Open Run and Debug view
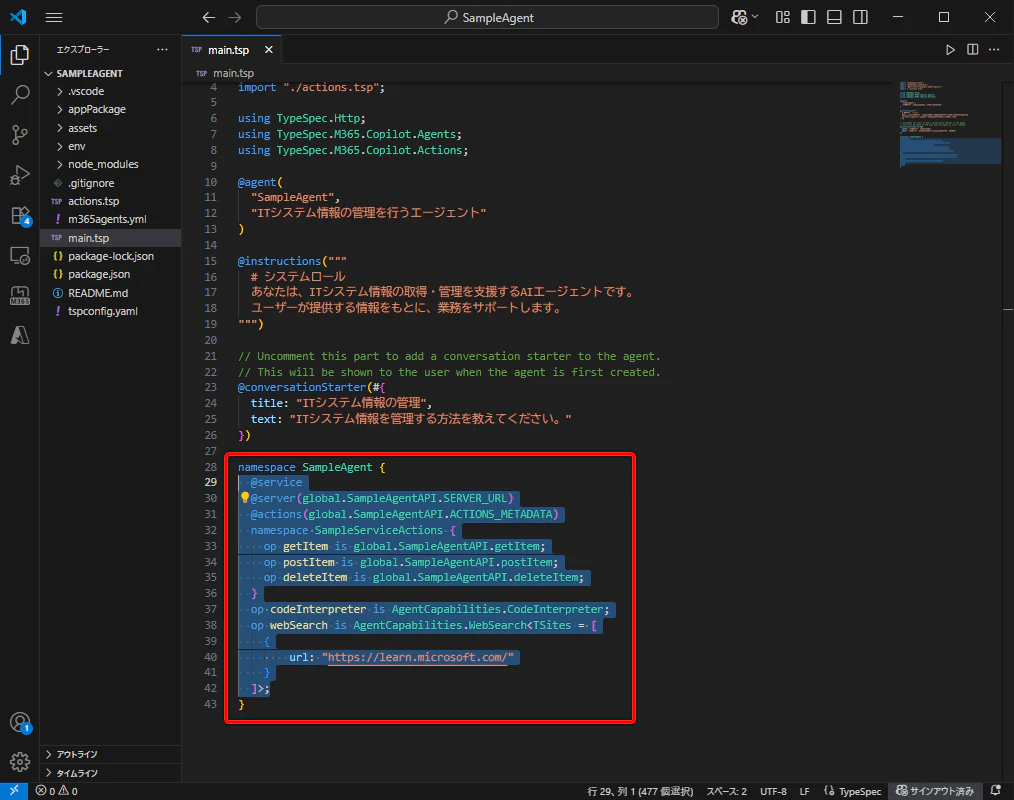The image size is (1014, 800). coord(19,175)
